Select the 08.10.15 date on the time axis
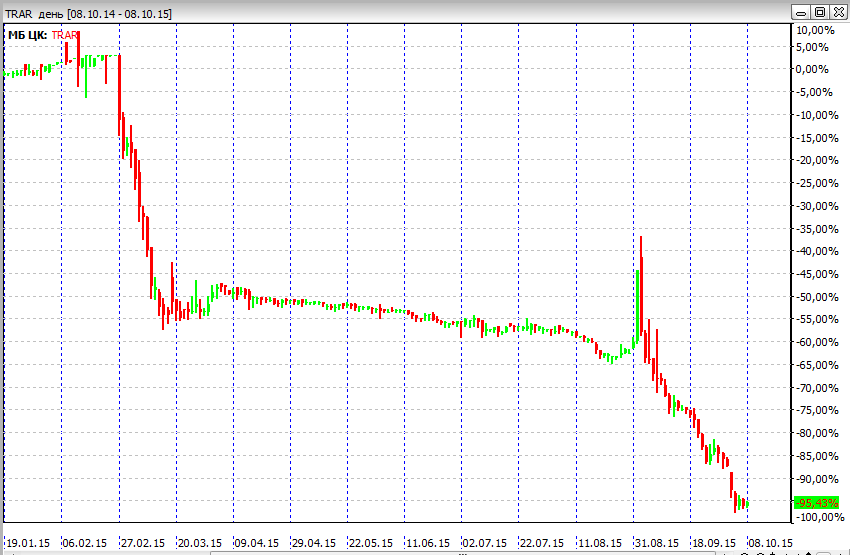This screenshot has height=555, width=850. coord(771,543)
